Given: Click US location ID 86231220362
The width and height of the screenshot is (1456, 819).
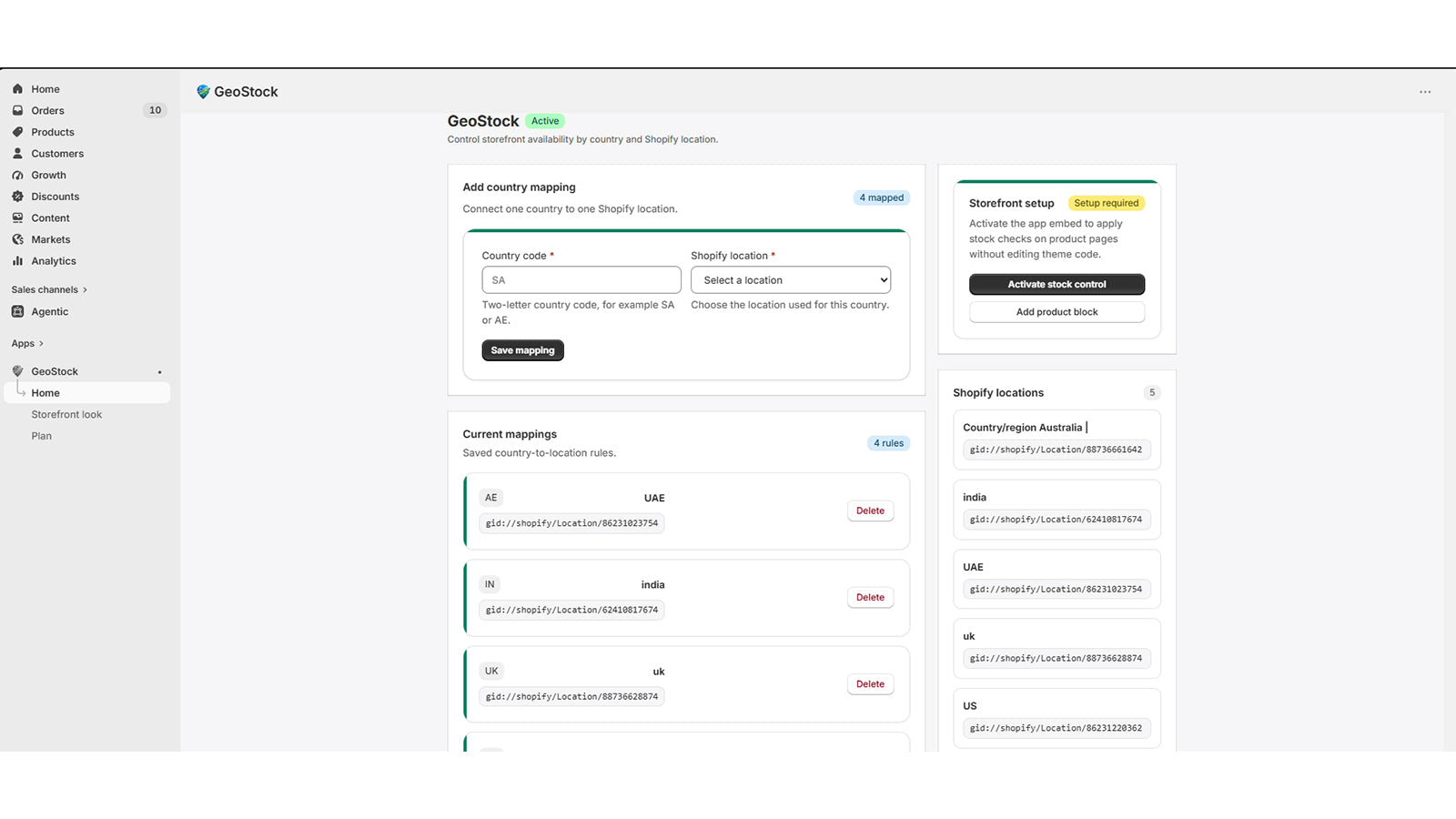Looking at the screenshot, I should point(1056,728).
